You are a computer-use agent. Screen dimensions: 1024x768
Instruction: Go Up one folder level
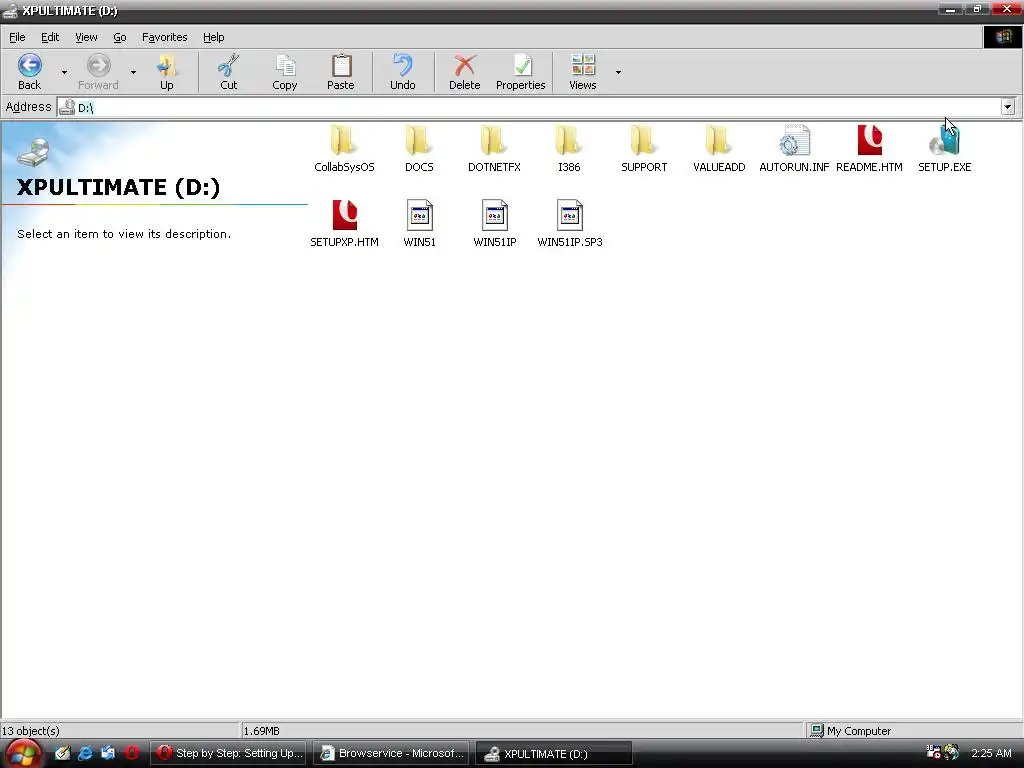click(167, 72)
